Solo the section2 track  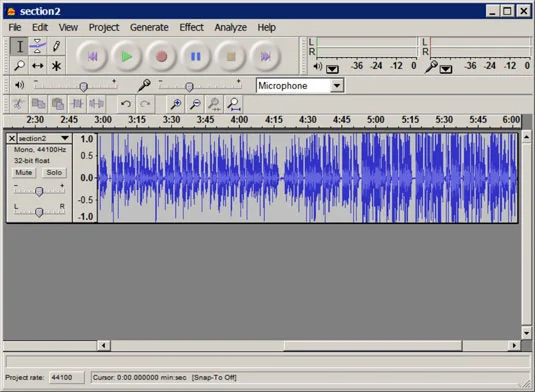(x=54, y=173)
